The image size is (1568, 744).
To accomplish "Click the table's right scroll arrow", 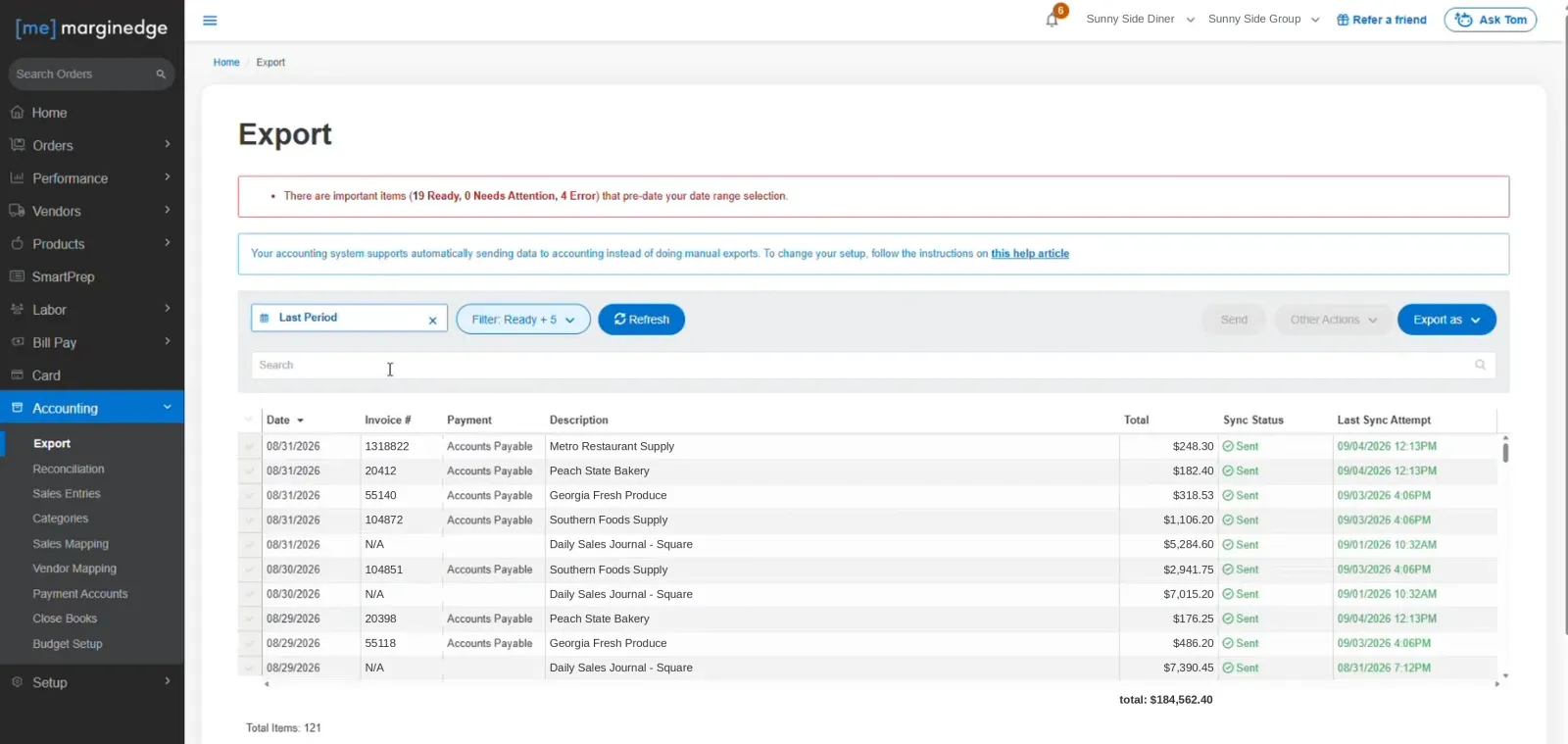I will (x=1496, y=684).
